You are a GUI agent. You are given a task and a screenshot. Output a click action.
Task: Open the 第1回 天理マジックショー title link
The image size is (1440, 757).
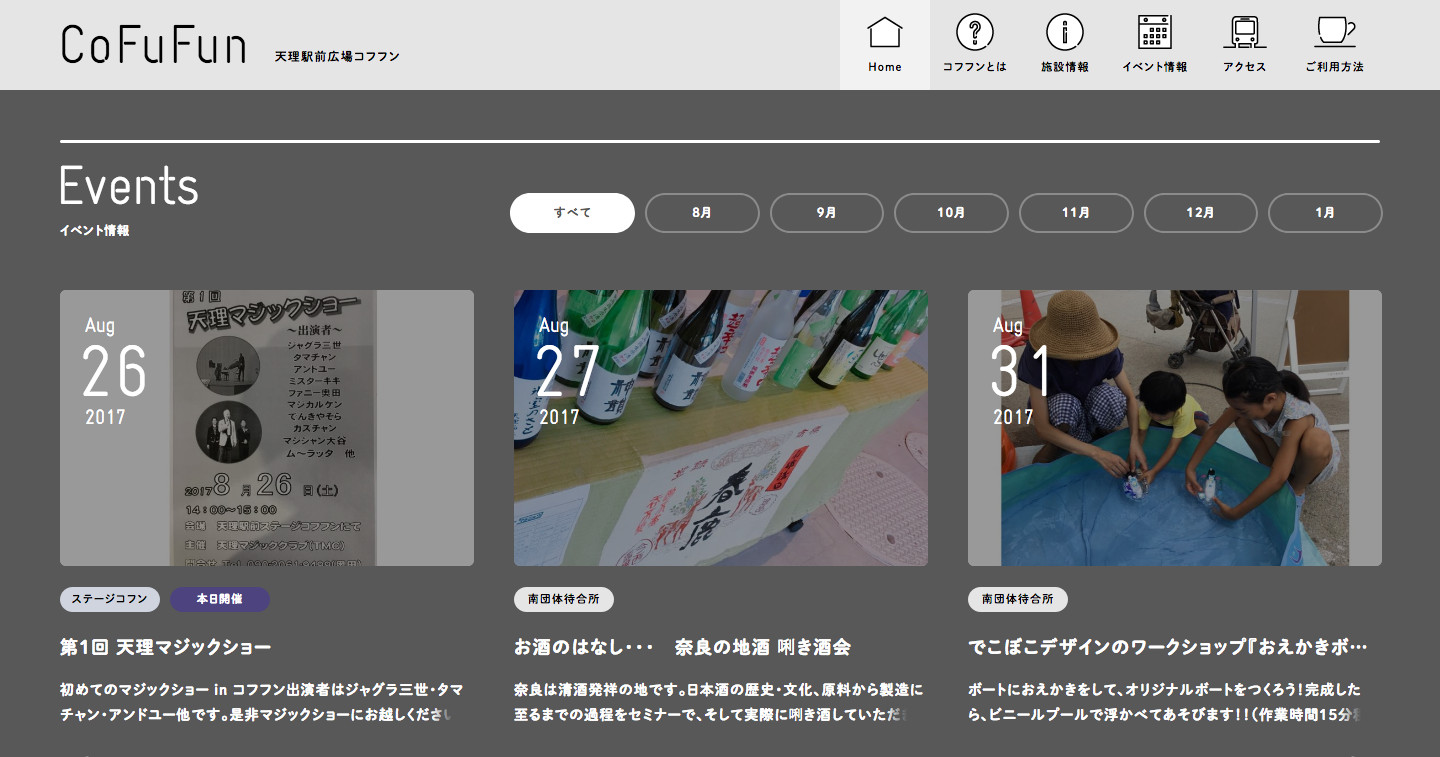[x=166, y=647]
